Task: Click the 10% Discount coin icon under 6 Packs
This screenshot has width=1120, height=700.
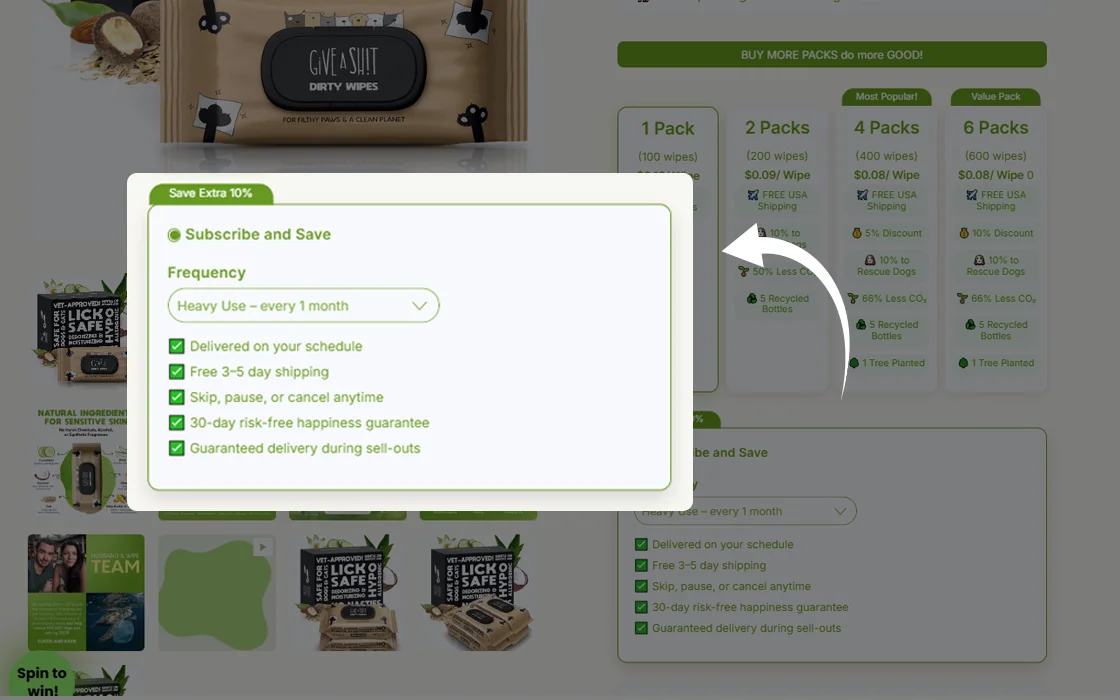Action: pyautogui.click(x=964, y=233)
